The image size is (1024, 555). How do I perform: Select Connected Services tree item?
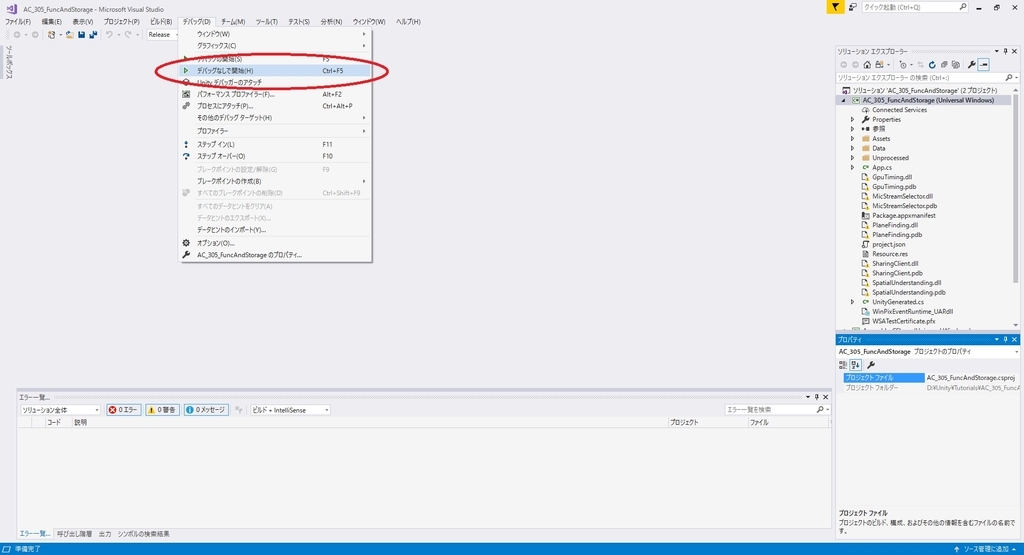[x=899, y=110]
